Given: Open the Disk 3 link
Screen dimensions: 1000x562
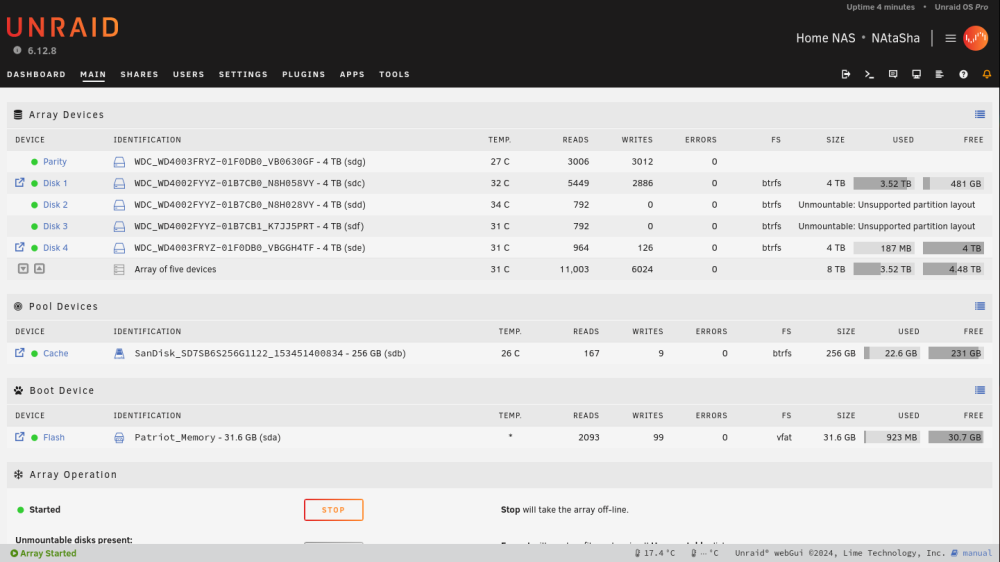Looking at the screenshot, I should point(55,226).
